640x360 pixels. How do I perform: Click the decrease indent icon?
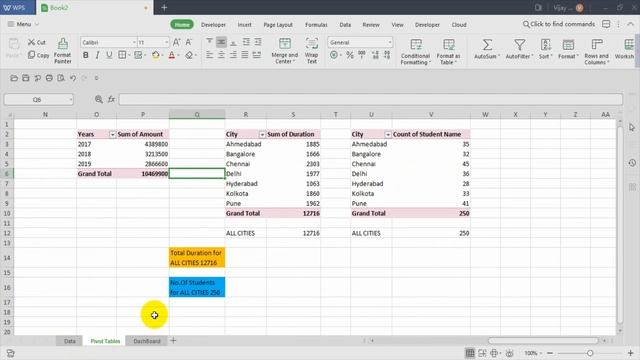point(246,42)
